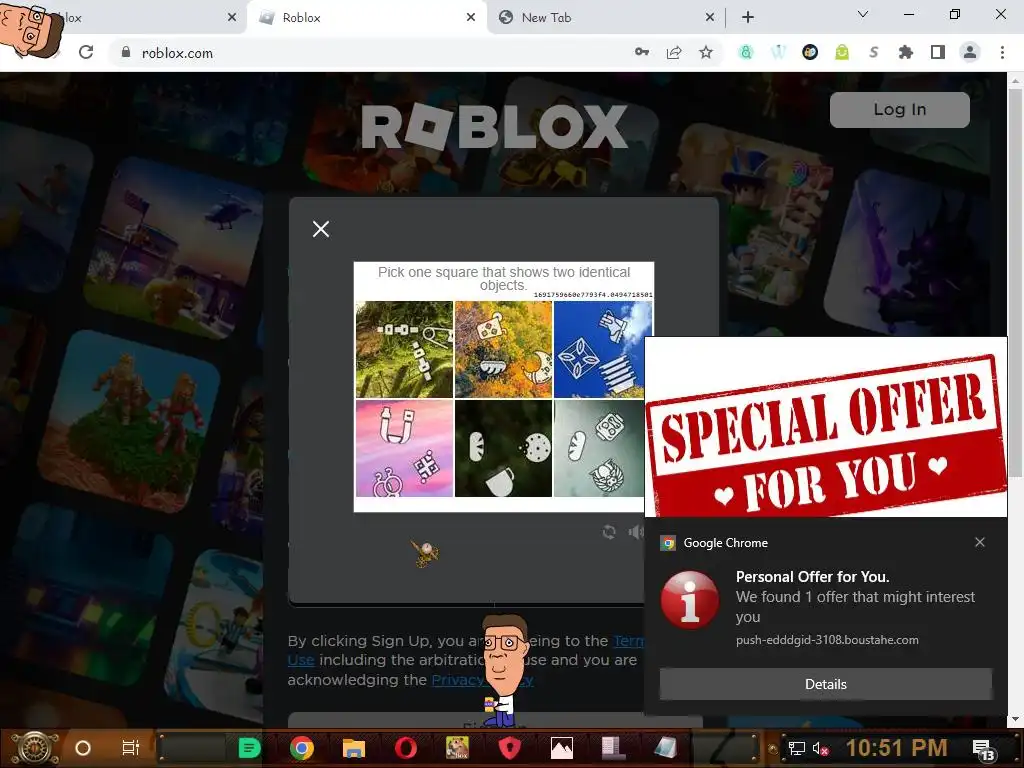Reload the Roblox page
1024x768 pixels.
pyautogui.click(x=86, y=52)
